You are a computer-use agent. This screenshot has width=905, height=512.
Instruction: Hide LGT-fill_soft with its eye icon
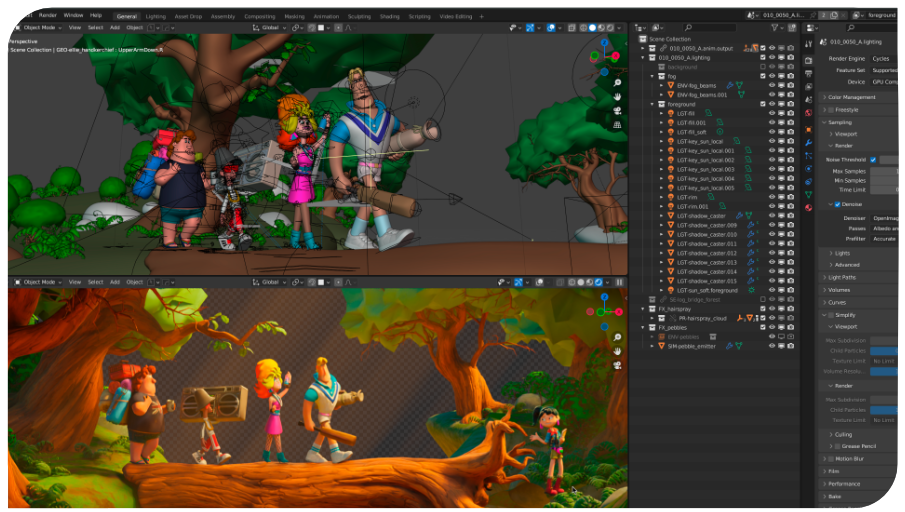[772, 132]
